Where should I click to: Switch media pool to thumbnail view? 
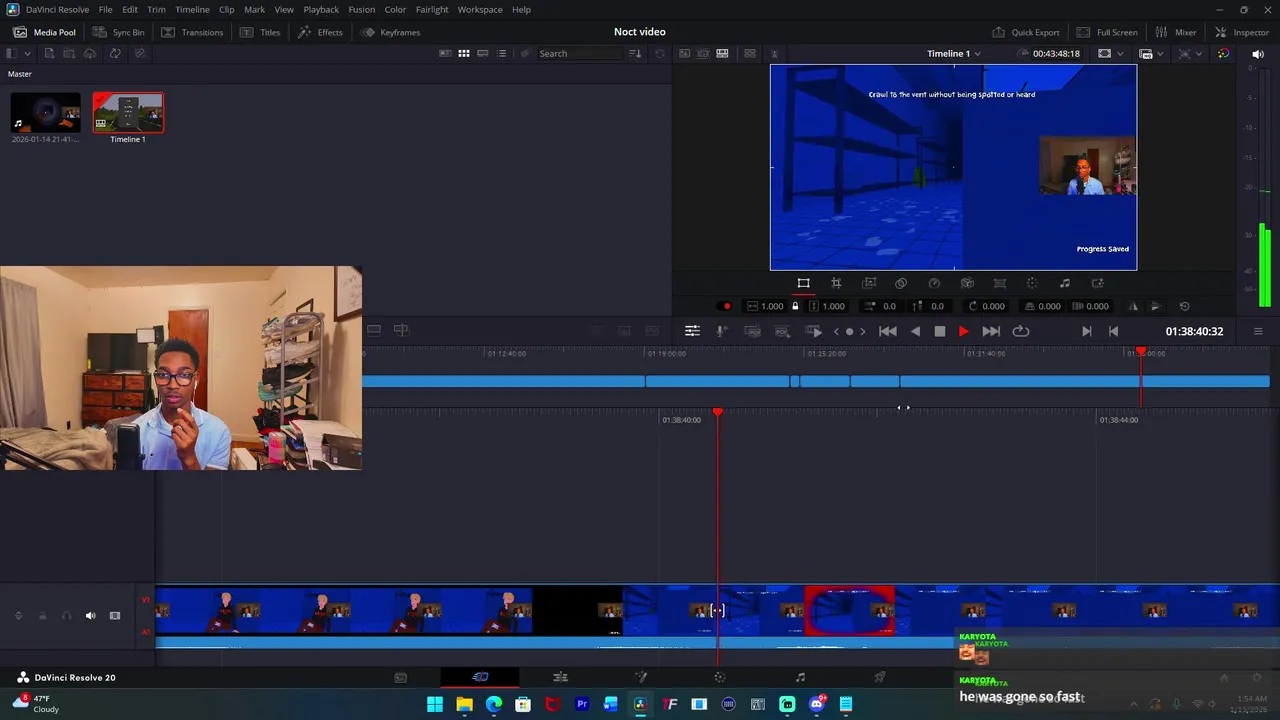coord(464,53)
